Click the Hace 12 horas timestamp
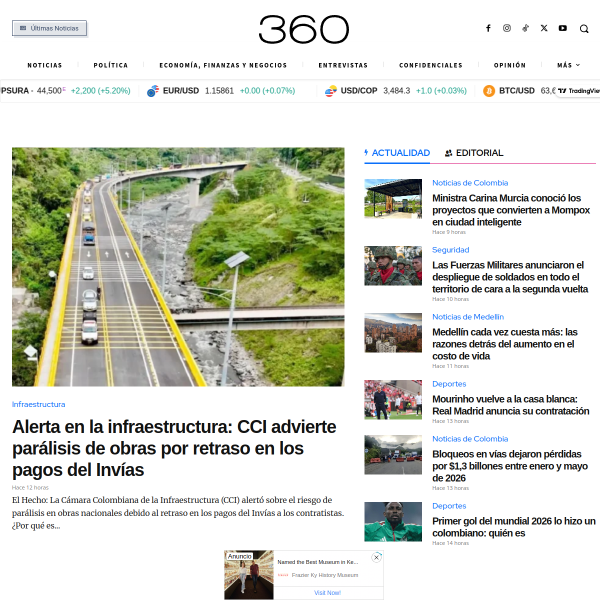This screenshot has width=600, height=600. pyautogui.click(x=30, y=488)
